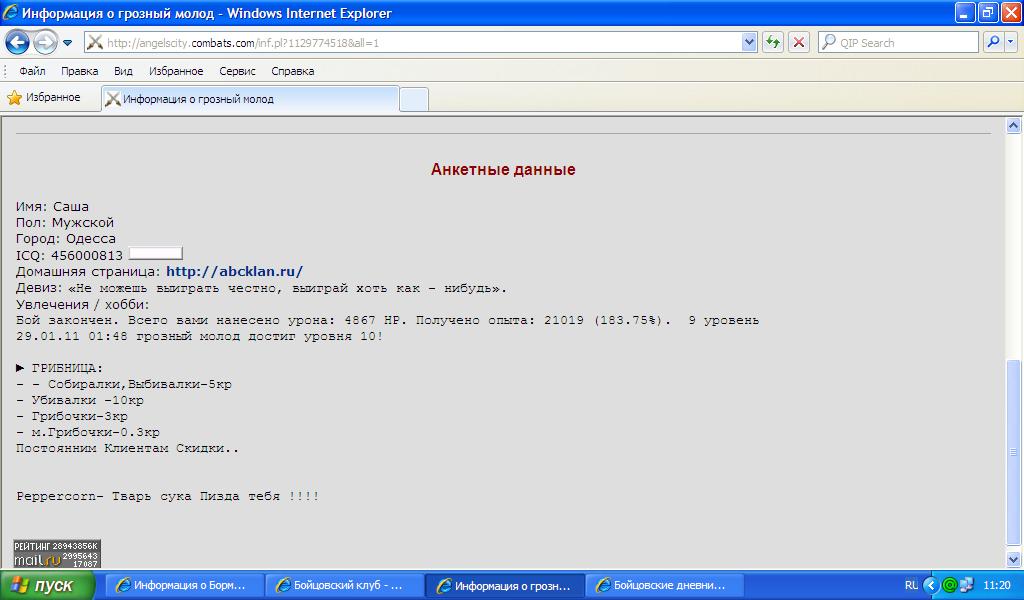Open search provider dropdown arrow

tap(1010, 42)
